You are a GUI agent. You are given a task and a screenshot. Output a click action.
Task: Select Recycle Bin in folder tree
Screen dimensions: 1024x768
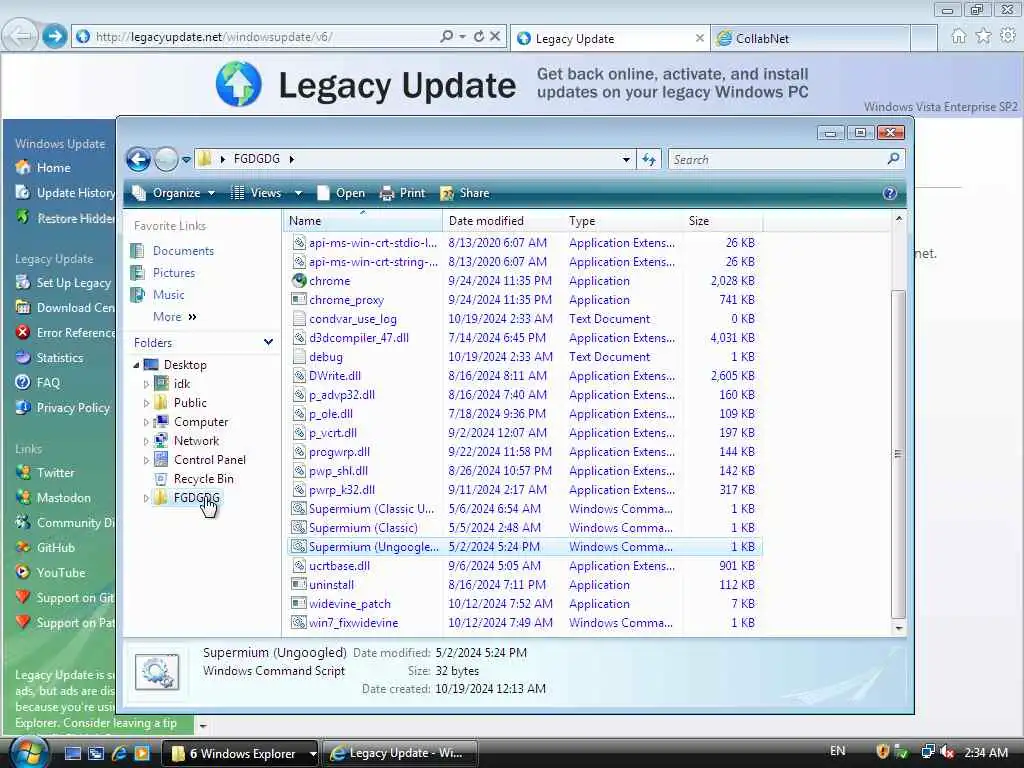tap(203, 479)
